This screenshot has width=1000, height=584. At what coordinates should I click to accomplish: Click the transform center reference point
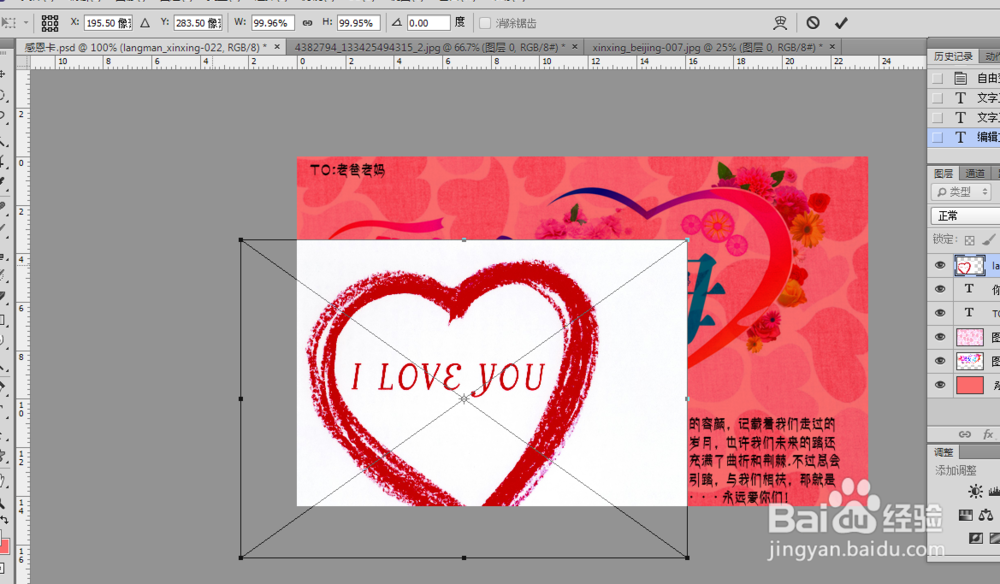(x=464, y=398)
